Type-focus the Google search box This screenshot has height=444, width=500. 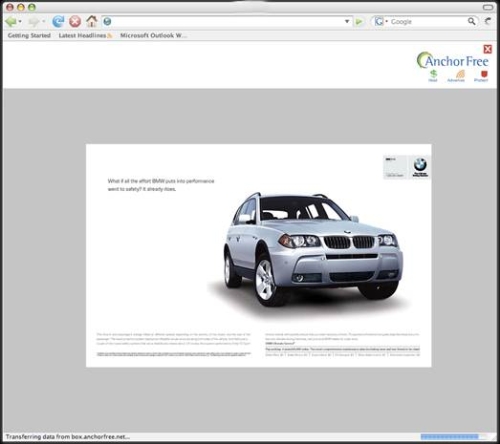tap(428, 22)
